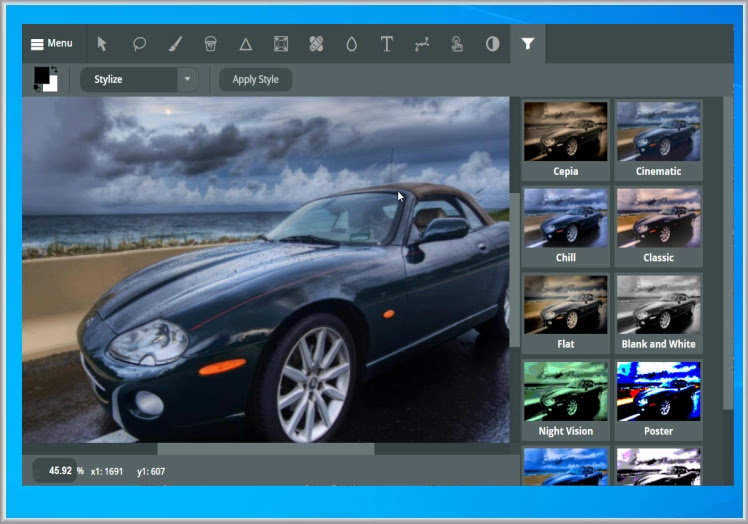748x524 pixels.
Task: Click the y1: 607 coordinate readout
Action: tap(151, 472)
